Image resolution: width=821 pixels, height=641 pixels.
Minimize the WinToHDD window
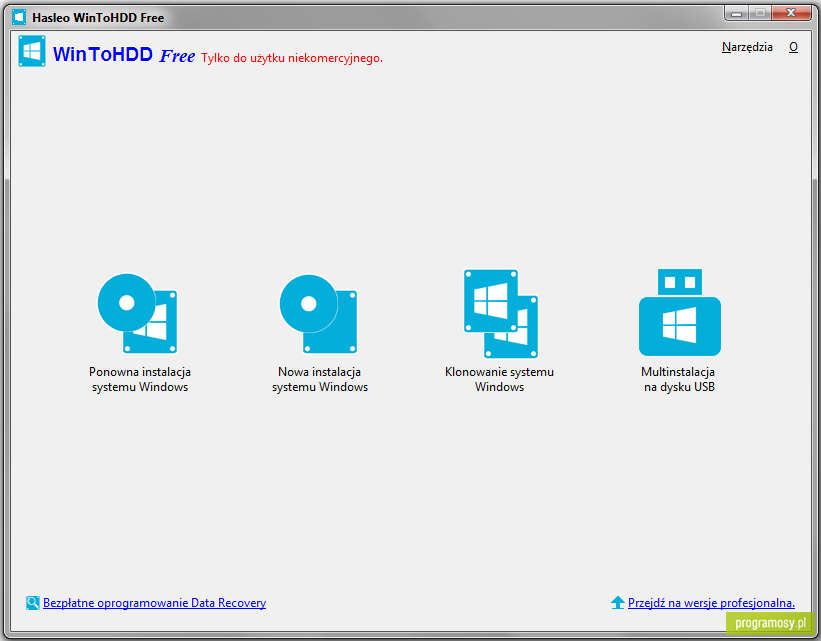pyautogui.click(x=736, y=13)
